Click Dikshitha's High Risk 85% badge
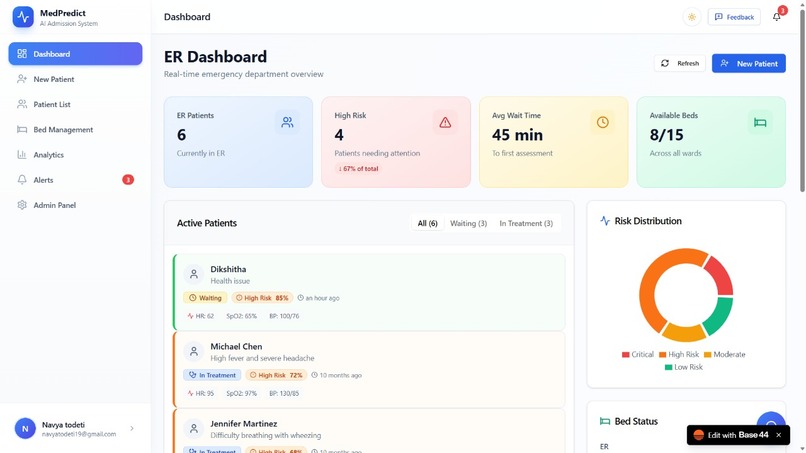 [x=262, y=298]
